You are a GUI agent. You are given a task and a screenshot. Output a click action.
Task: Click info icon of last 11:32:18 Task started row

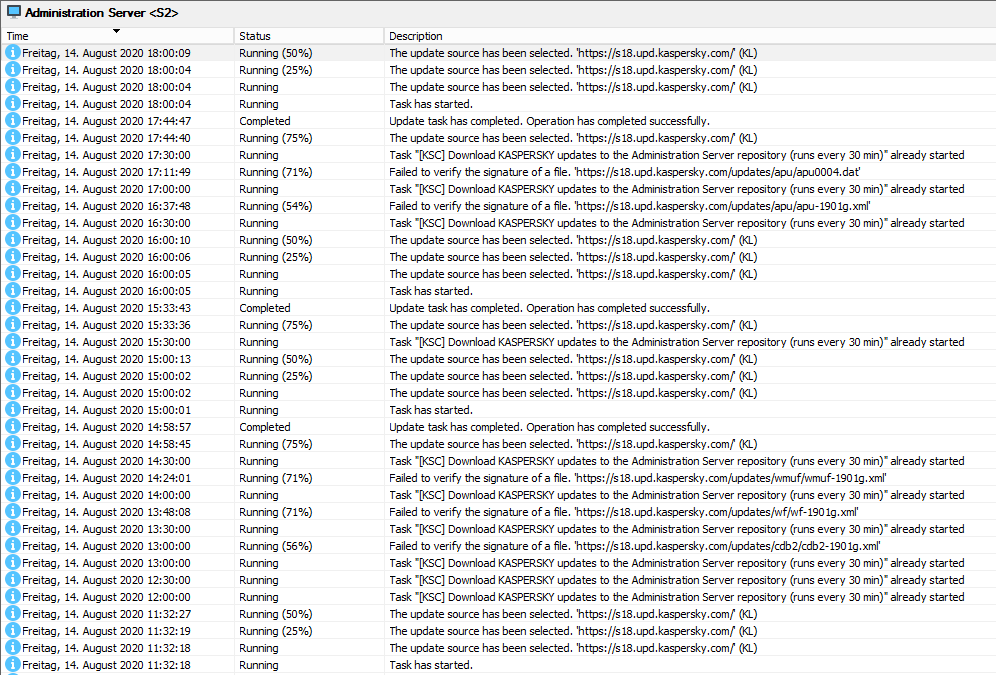[x=12, y=665]
